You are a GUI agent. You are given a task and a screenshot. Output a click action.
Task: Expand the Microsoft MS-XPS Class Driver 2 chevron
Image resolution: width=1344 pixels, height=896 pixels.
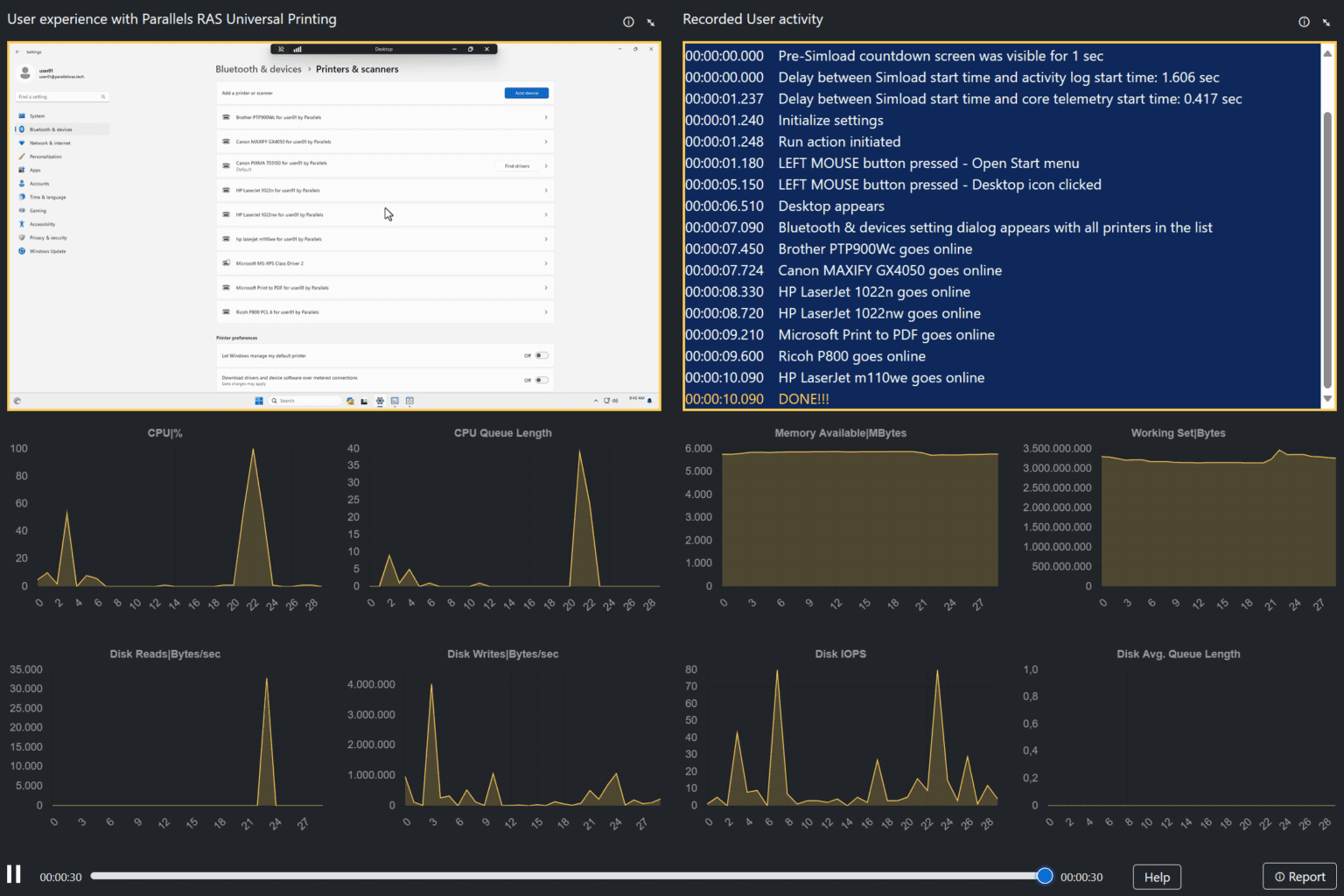546,263
